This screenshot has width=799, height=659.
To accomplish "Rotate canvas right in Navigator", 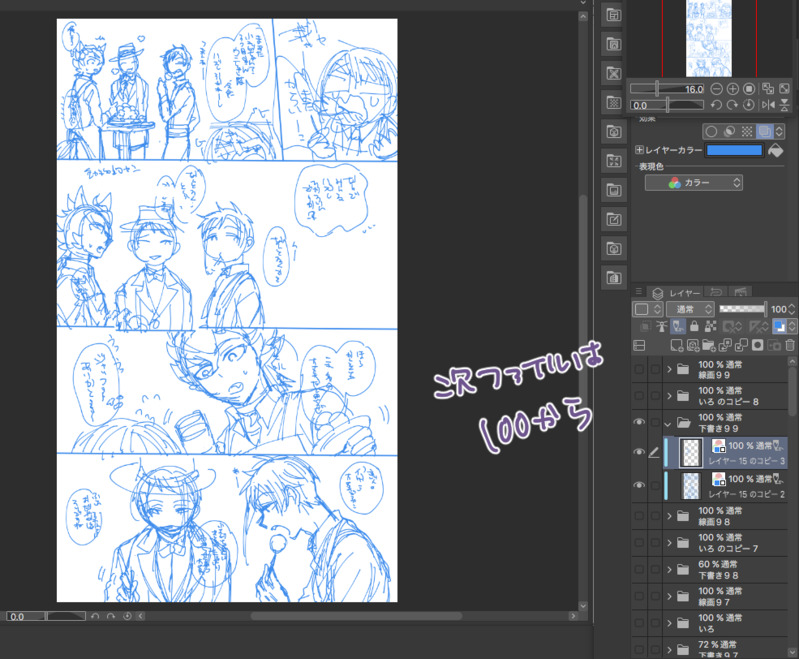I will click(x=732, y=105).
